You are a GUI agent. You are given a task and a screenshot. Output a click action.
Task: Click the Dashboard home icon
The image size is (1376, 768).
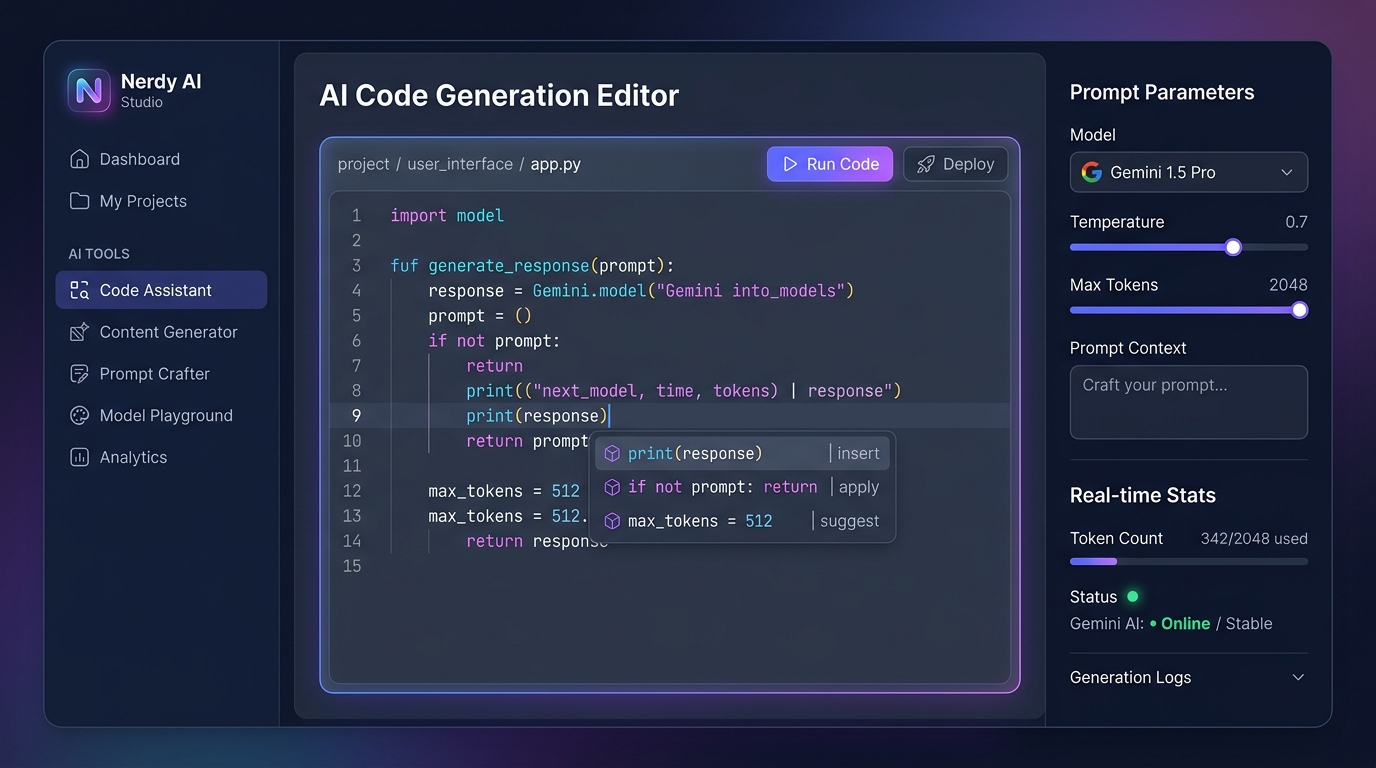79,159
